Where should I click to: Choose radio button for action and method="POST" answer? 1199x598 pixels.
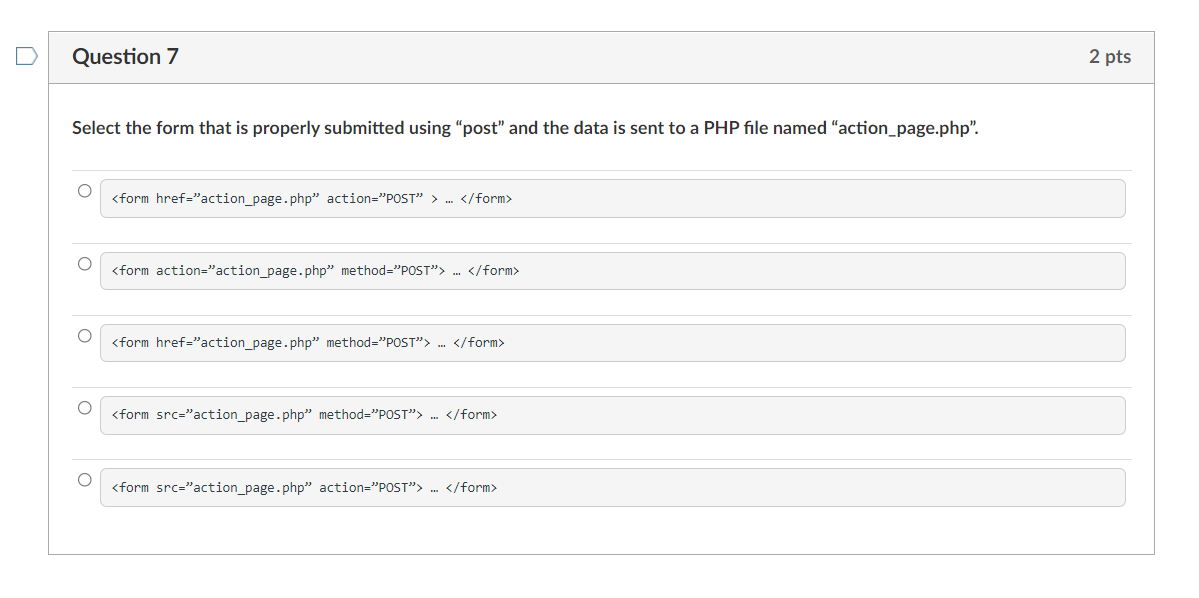[x=85, y=263]
